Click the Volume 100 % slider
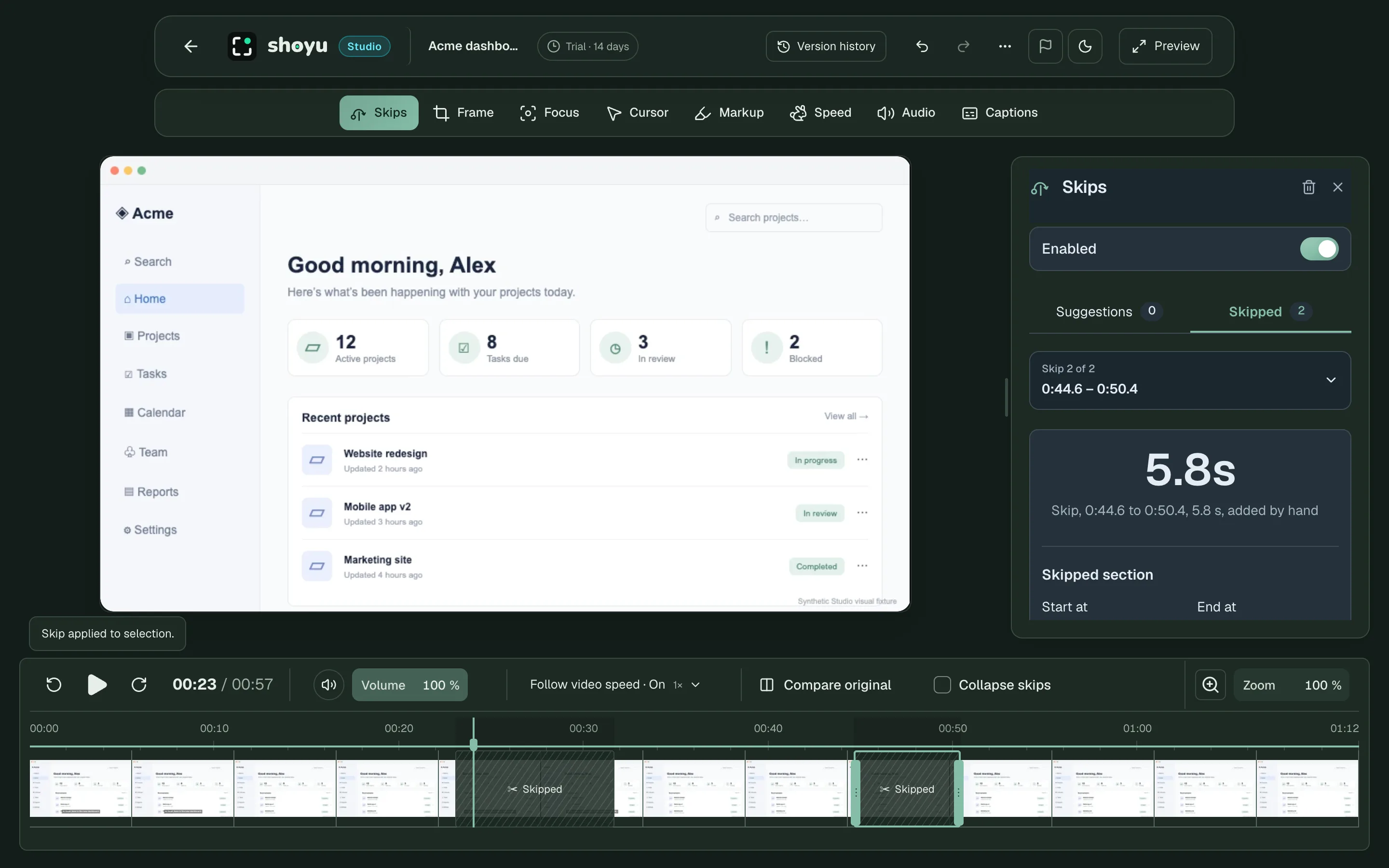Image resolution: width=1389 pixels, height=868 pixels. 410,684
